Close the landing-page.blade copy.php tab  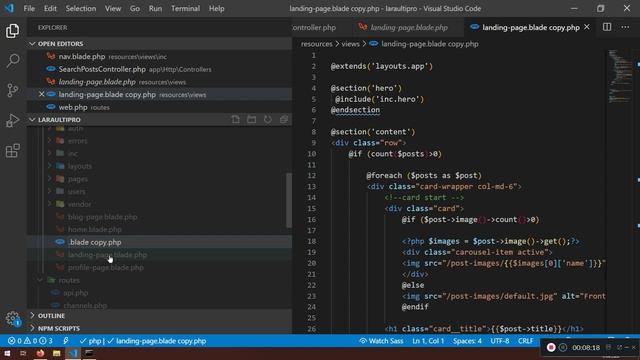click(587, 27)
